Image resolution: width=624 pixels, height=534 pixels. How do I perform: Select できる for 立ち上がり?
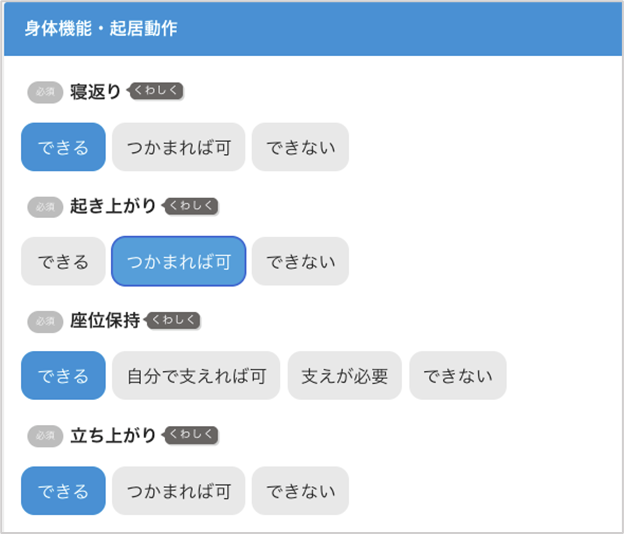click(63, 491)
